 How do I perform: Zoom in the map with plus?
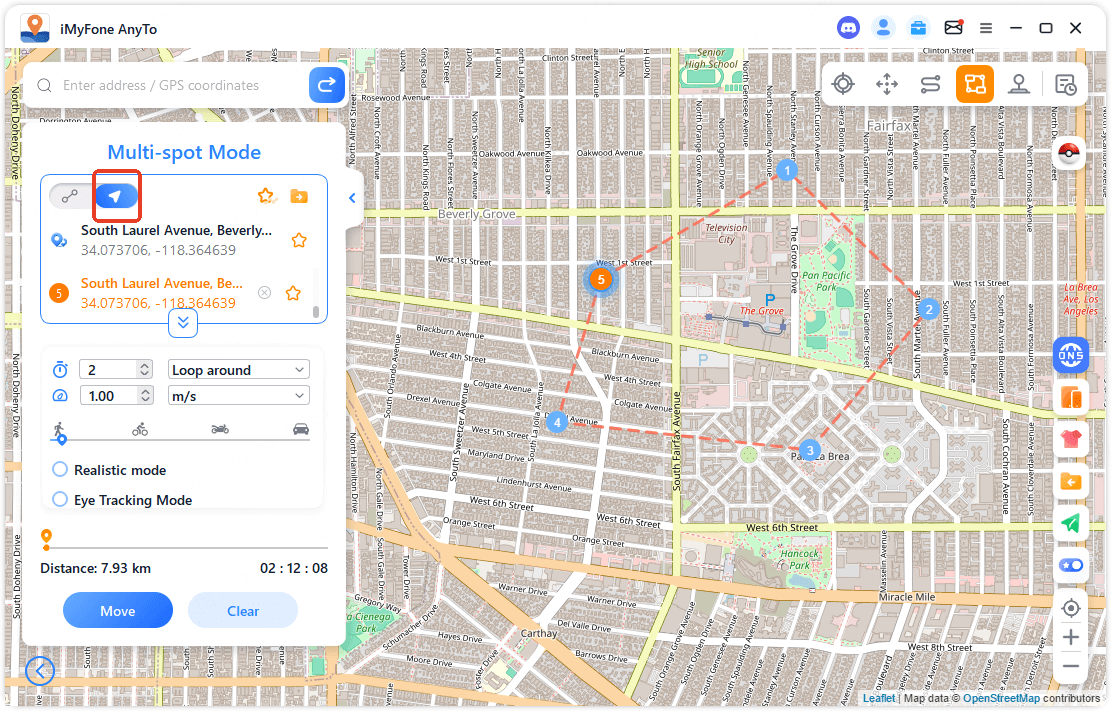tap(1071, 637)
